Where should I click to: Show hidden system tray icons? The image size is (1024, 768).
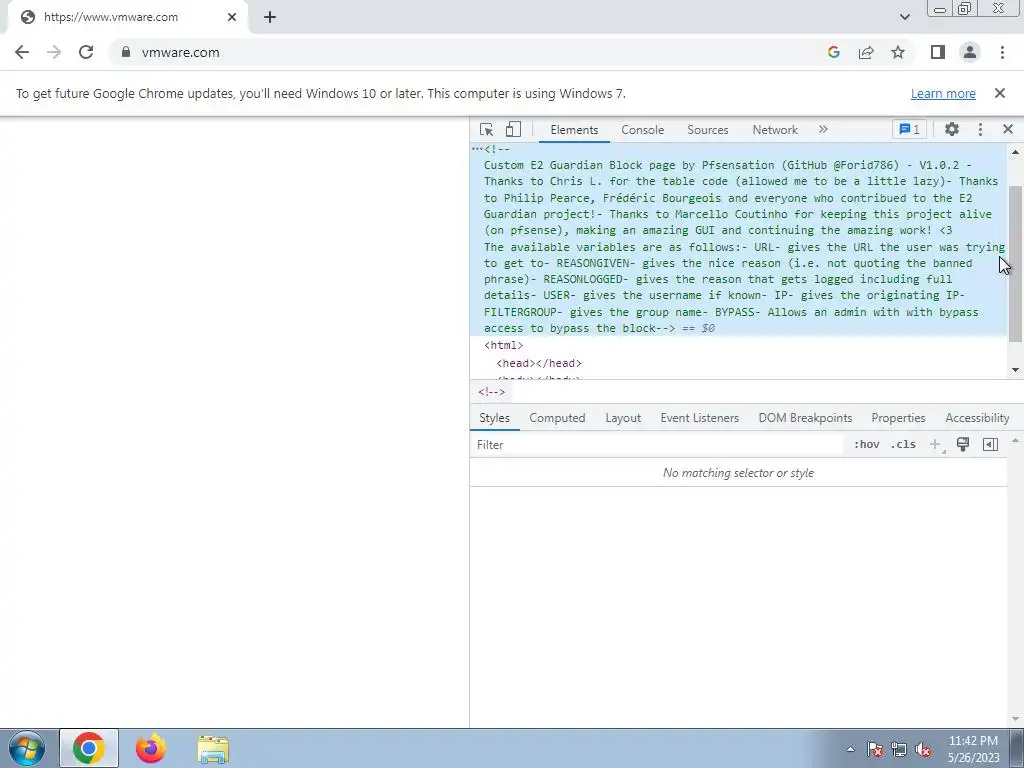tap(850, 749)
